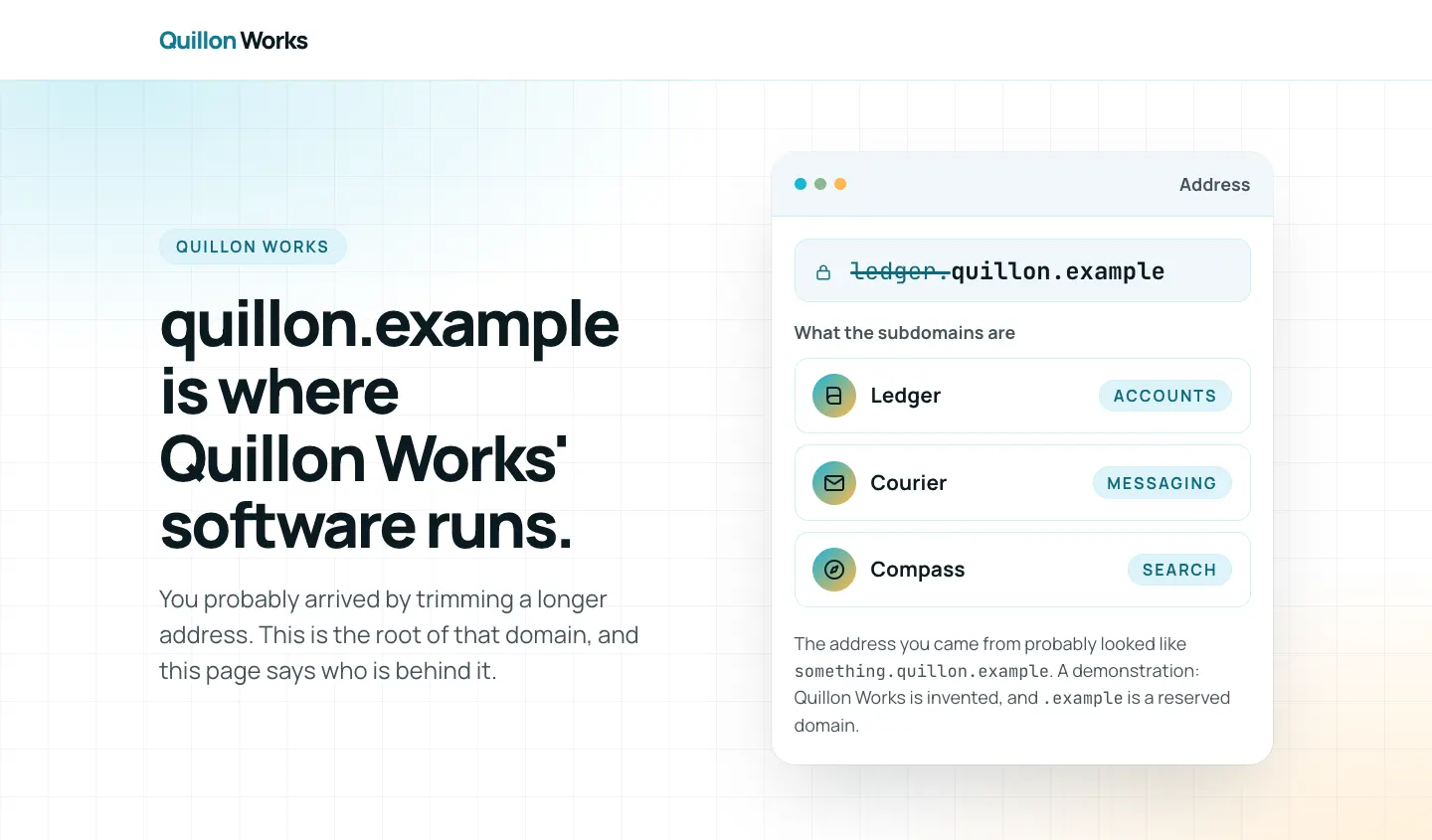Click the MESSAGING tag on Courier row
1432x840 pixels.
pos(1162,483)
